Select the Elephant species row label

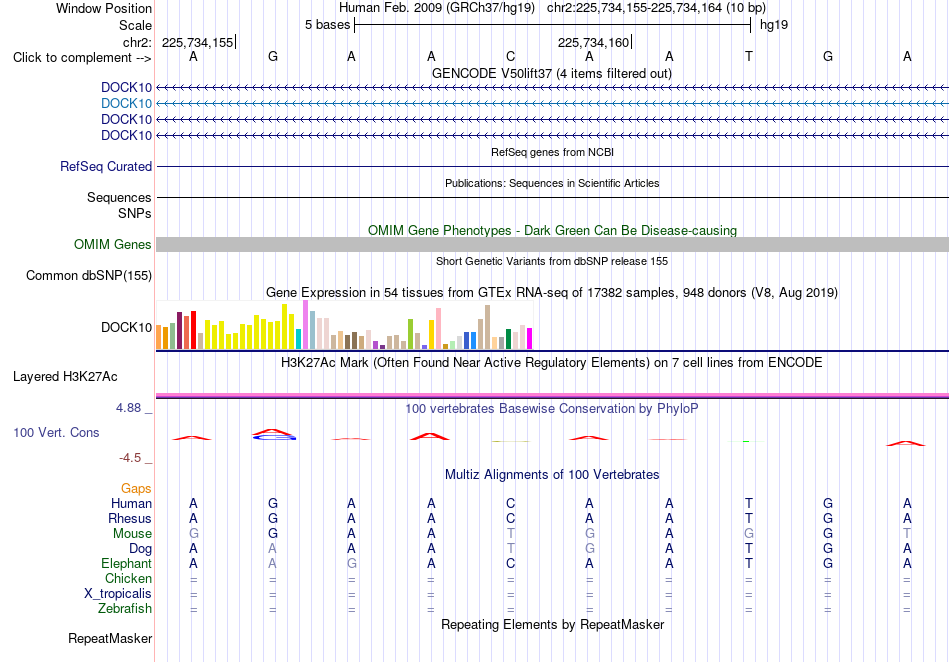point(127,563)
